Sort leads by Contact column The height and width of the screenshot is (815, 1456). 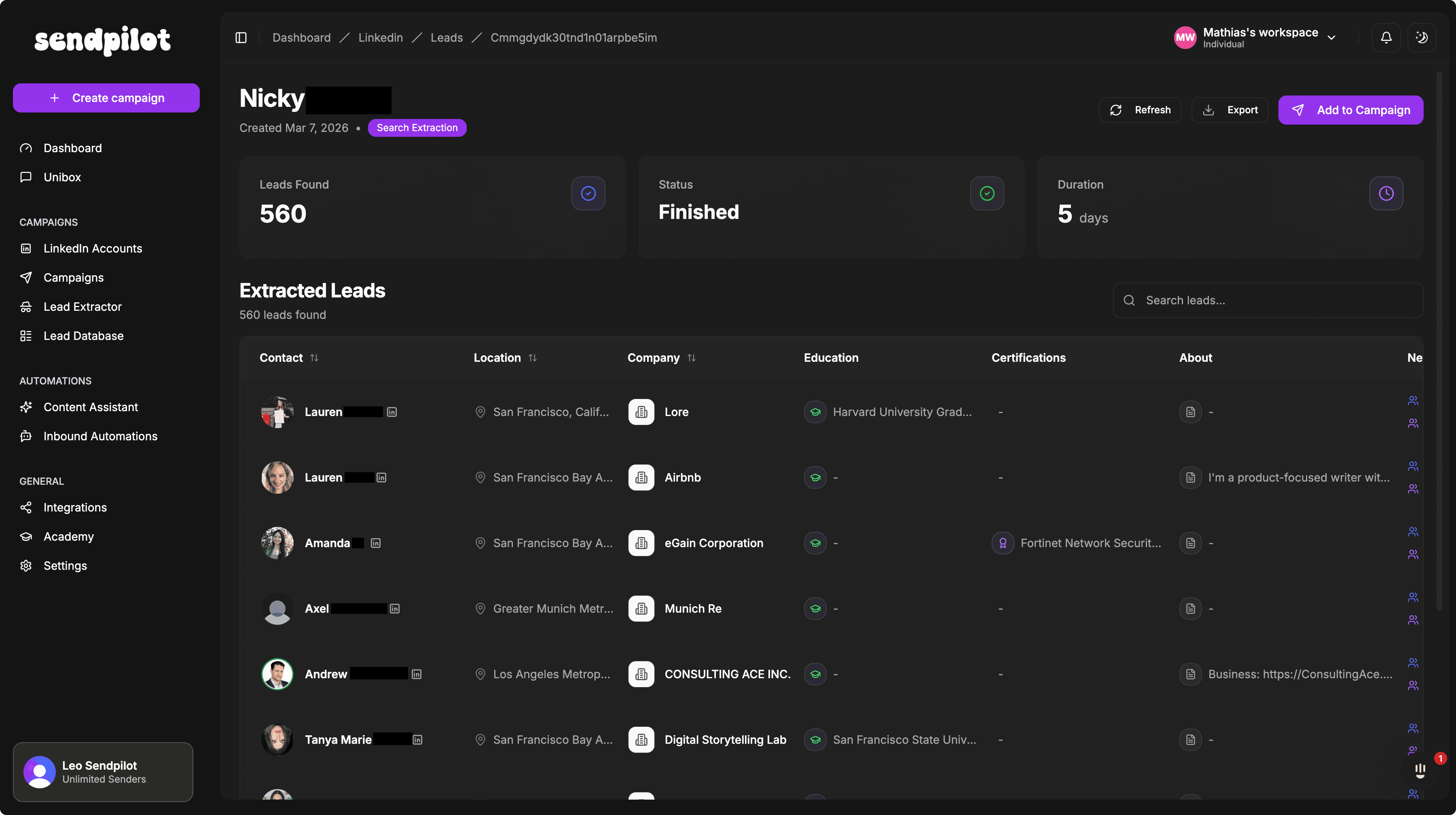point(314,357)
